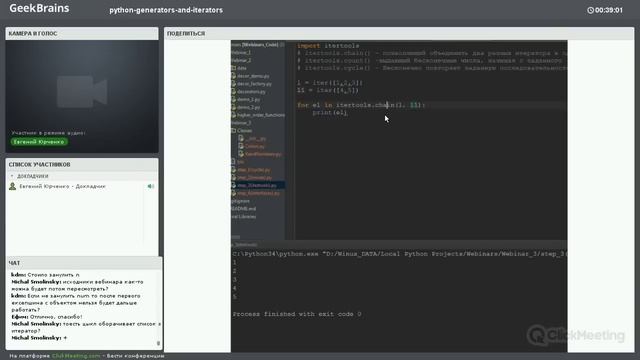Click the ЧАТ panel header
Screen dimensions: 640x360
84,263
